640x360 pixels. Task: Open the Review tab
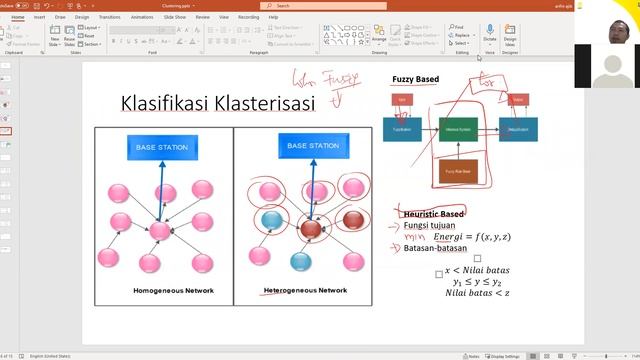(x=202, y=17)
